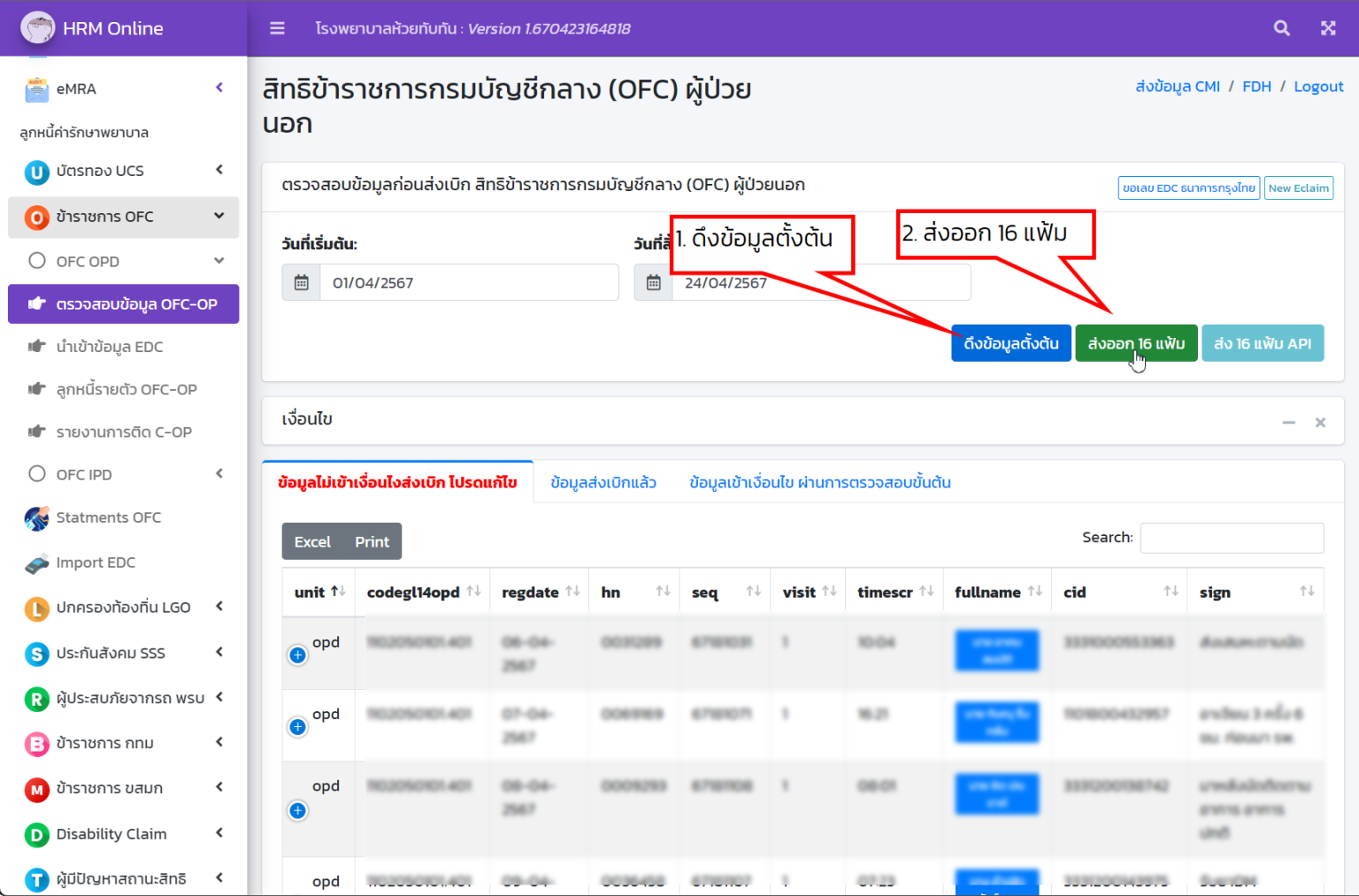Viewport: 1359px width, 896px height.
Task: Open the search with the magnifier icon
Action: coord(1281,27)
